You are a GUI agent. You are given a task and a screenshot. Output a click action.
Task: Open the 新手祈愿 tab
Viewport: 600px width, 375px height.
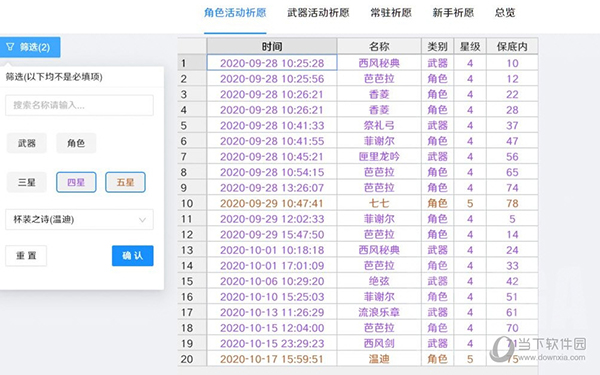[453, 13]
